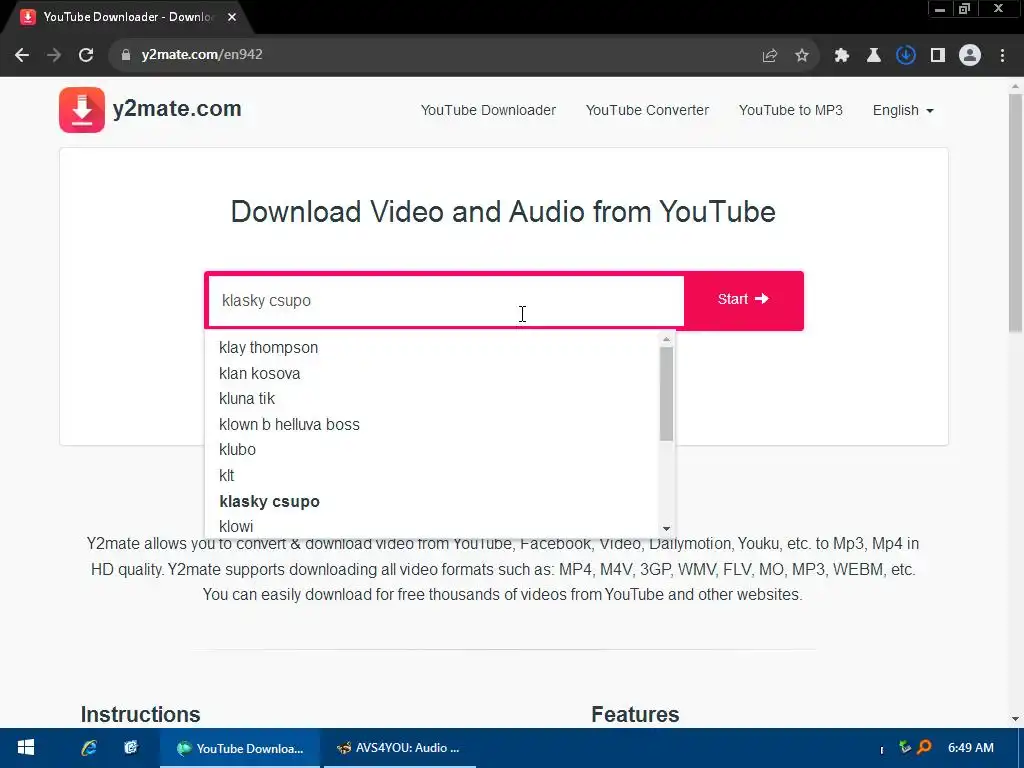Click the y2mate.com site title
The image size is (1024, 768).
[177, 108]
